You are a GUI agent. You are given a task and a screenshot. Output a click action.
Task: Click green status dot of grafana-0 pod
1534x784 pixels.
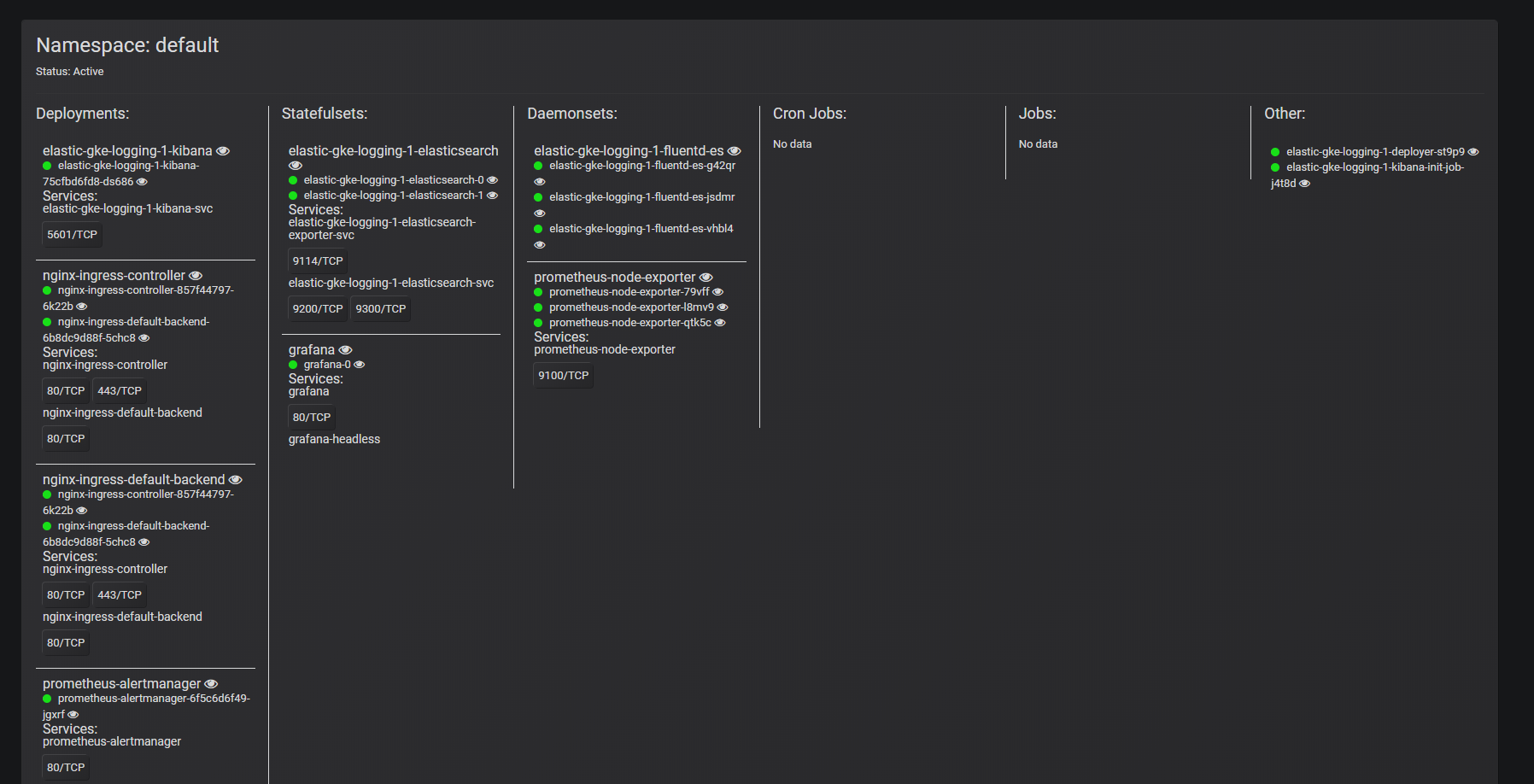(x=293, y=365)
